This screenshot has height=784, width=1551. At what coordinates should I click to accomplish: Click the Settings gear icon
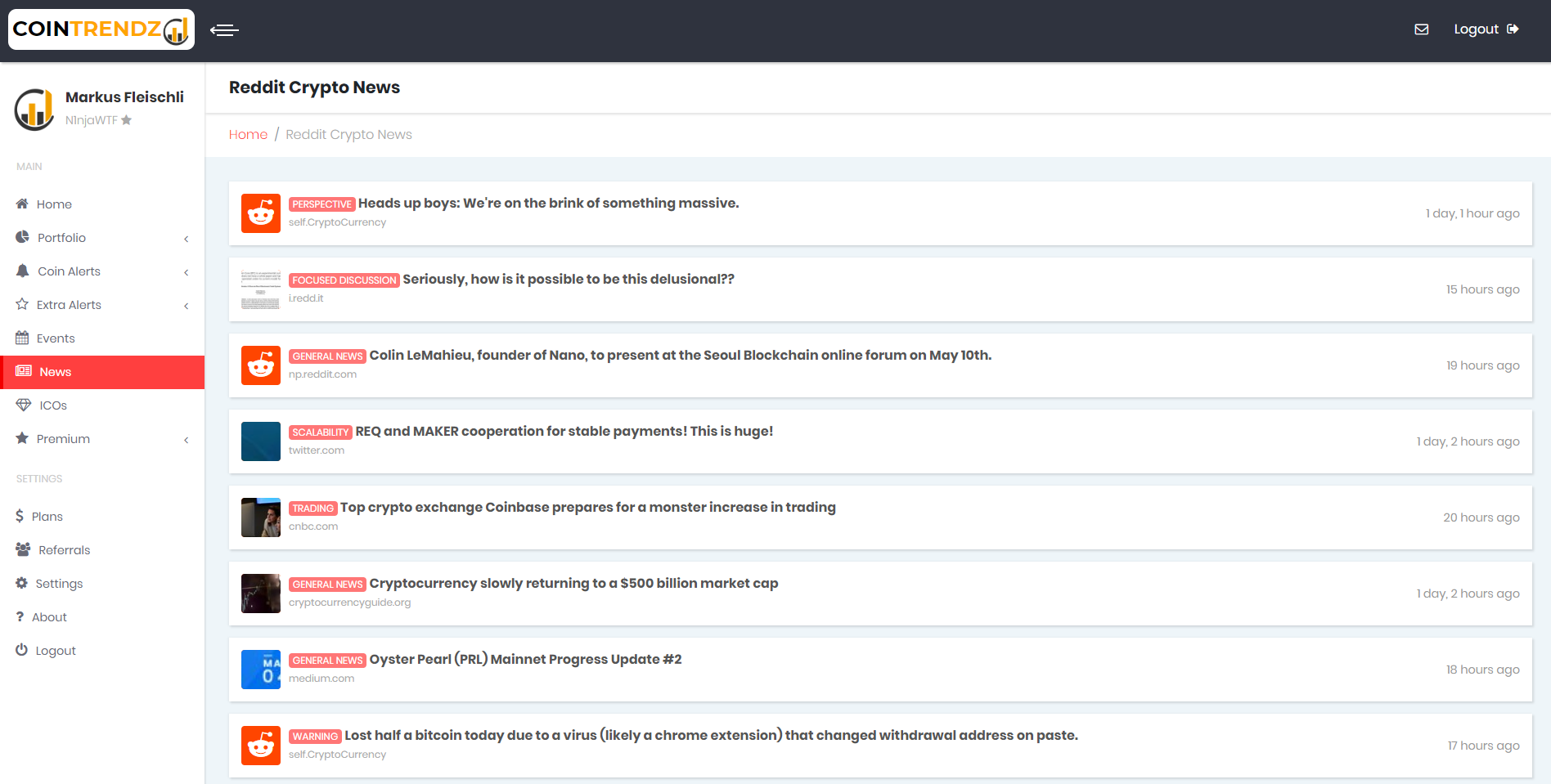[22, 583]
